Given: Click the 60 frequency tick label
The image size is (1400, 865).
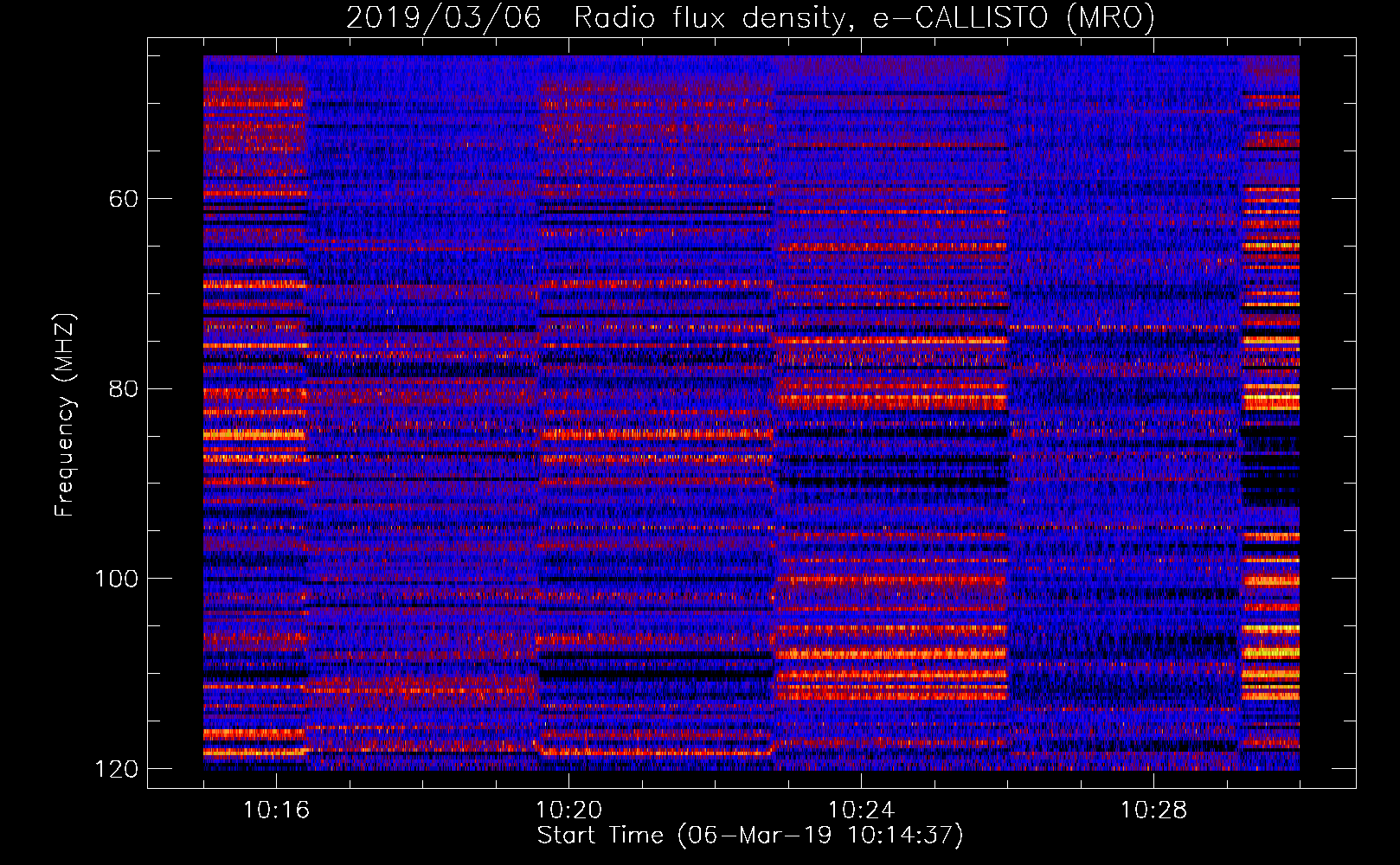Looking at the screenshot, I should [x=124, y=199].
